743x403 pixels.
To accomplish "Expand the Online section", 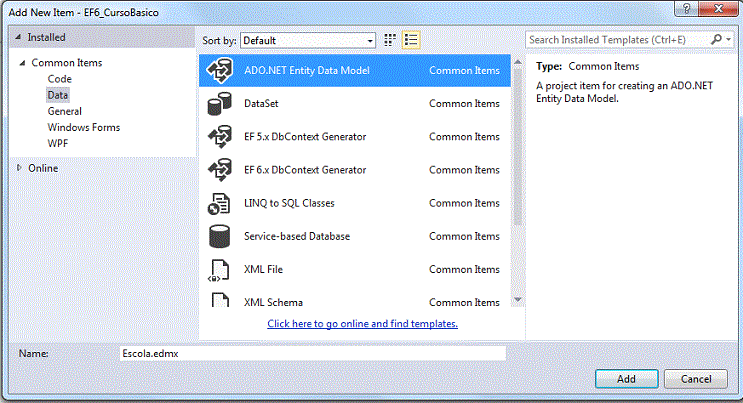I will 19,168.
